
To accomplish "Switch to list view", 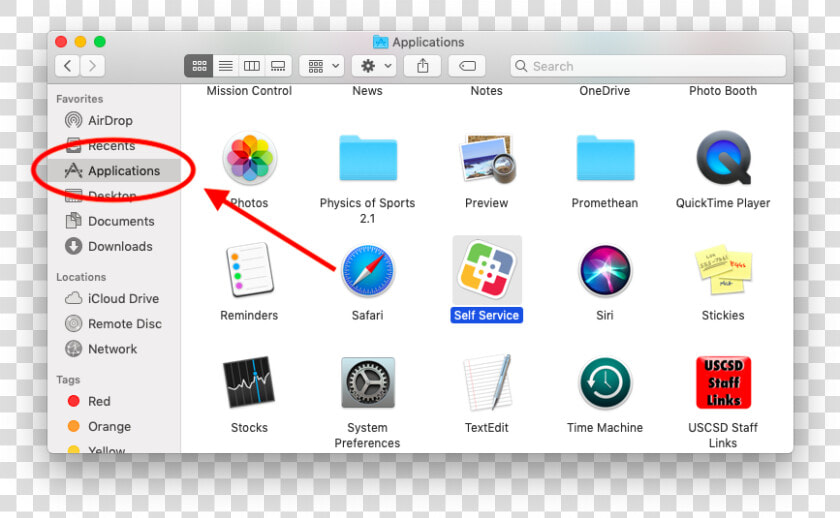I will (226, 66).
